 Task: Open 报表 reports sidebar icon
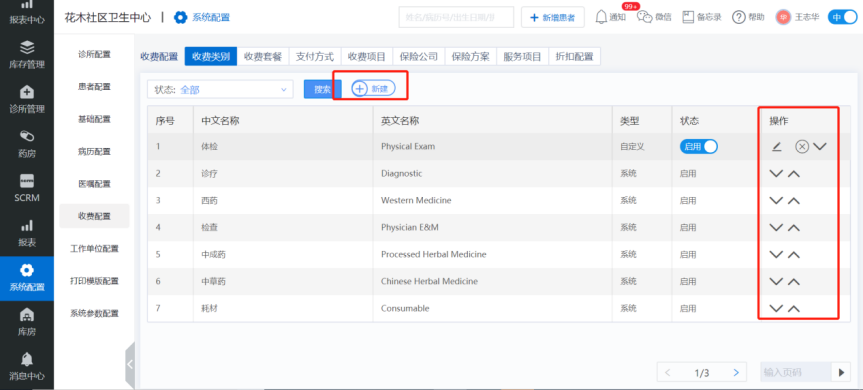[x=26, y=233]
